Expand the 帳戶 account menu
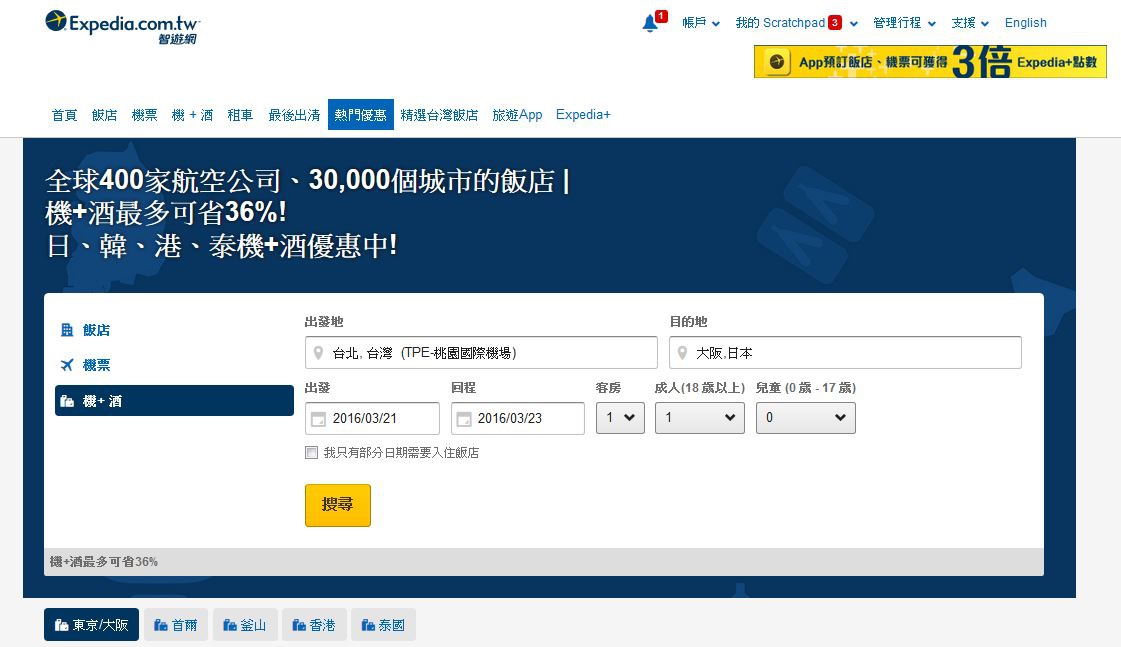 pos(701,23)
